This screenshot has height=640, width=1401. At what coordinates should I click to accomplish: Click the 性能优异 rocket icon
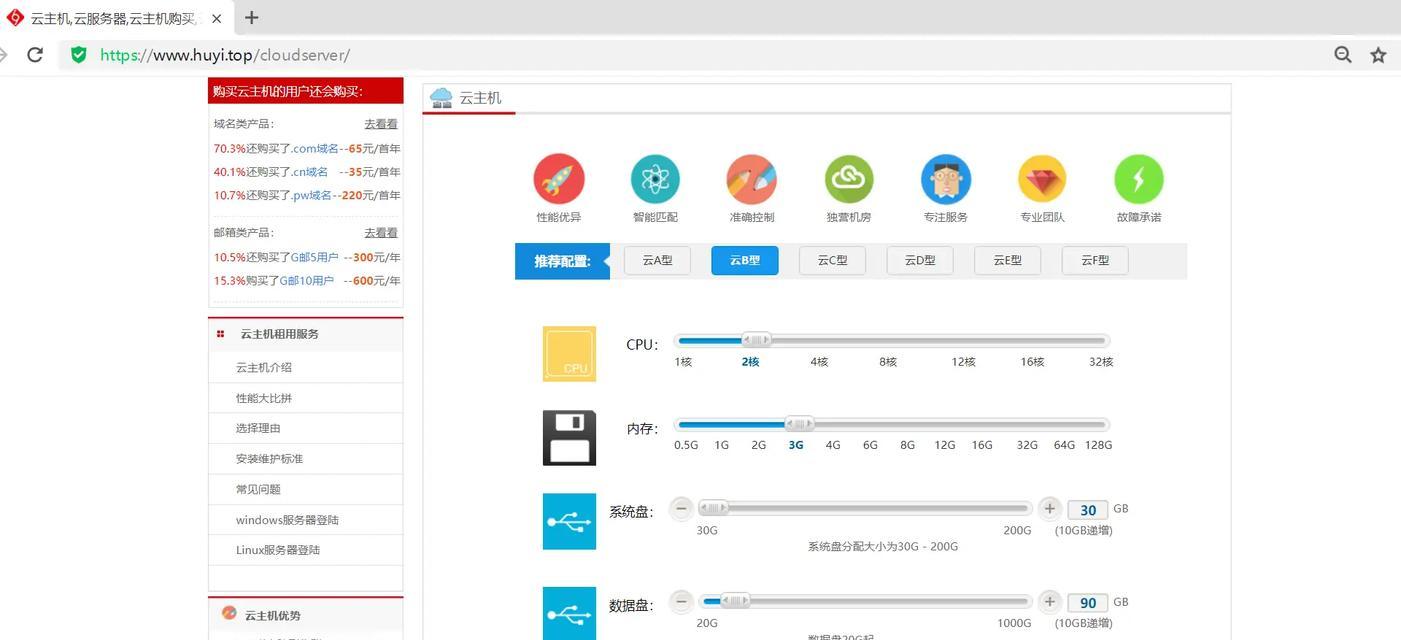pyautogui.click(x=559, y=179)
